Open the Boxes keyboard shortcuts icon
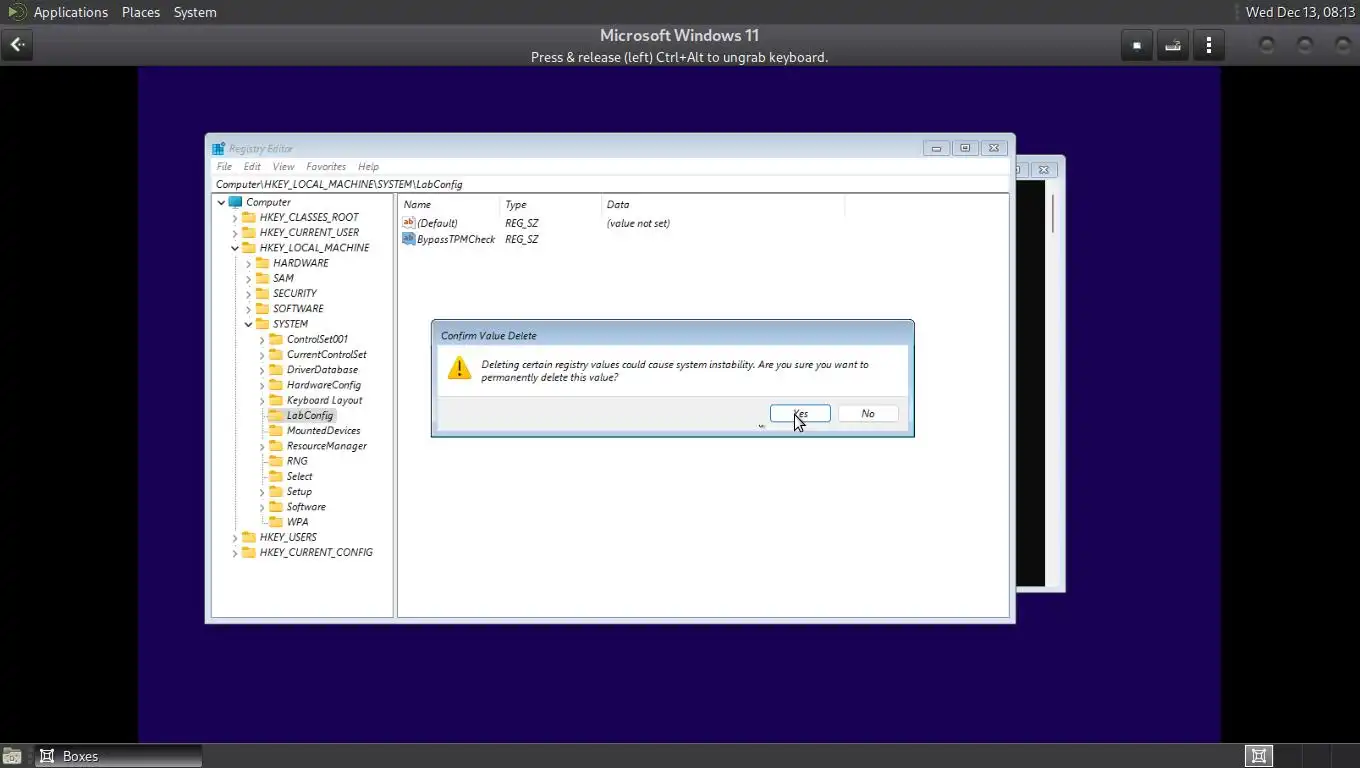The width and height of the screenshot is (1360, 768). coord(1172,45)
